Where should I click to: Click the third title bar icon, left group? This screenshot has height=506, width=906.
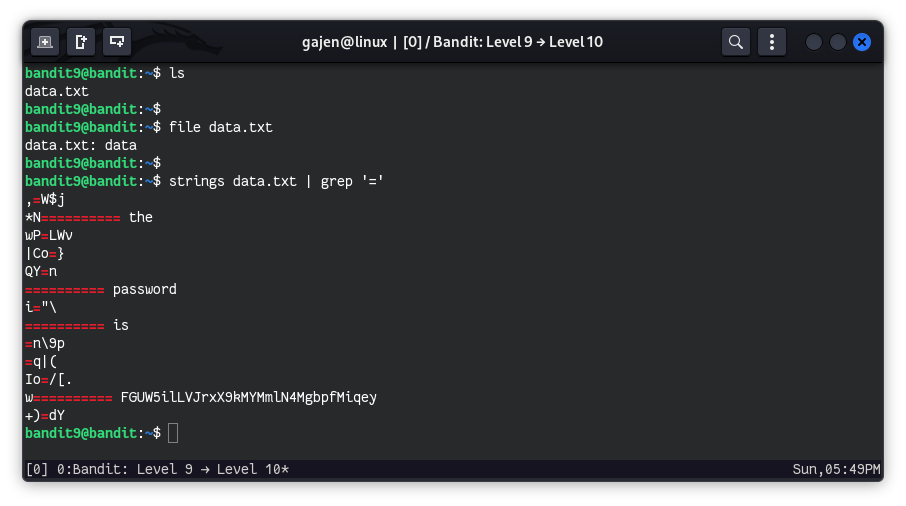tap(117, 42)
